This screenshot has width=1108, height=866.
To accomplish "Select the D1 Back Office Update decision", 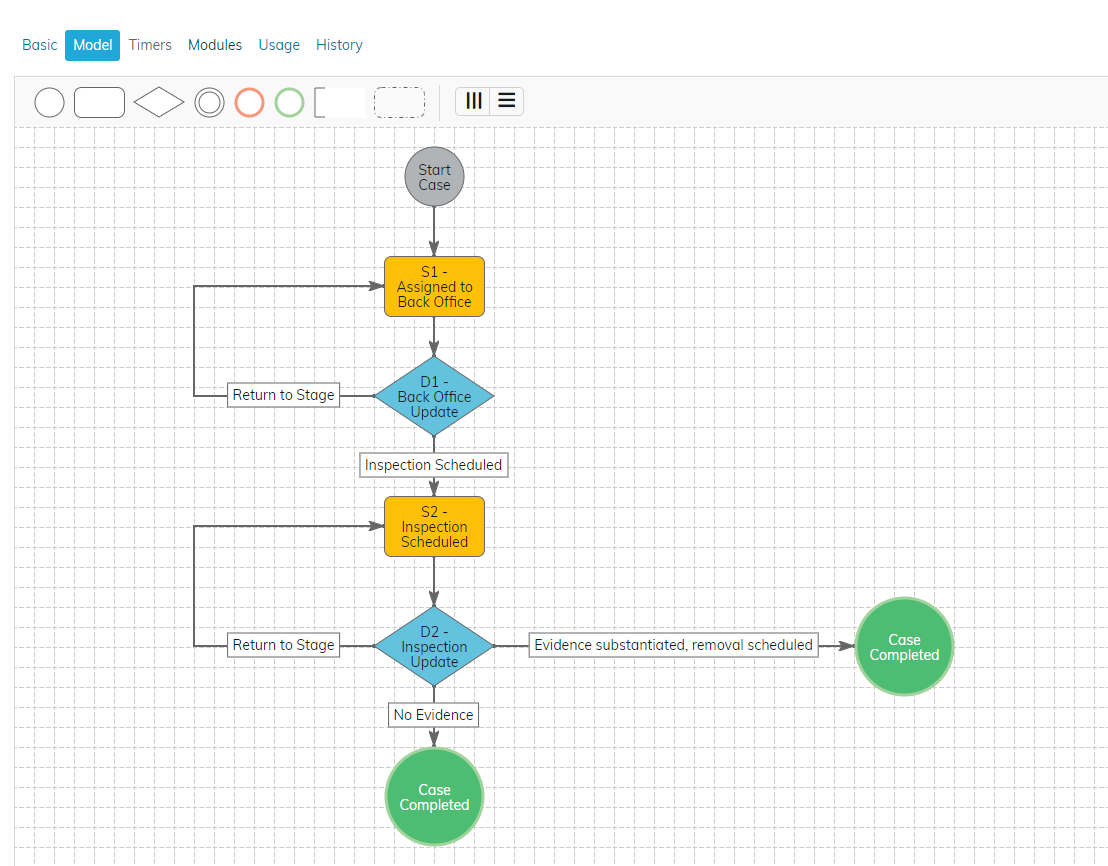I will tap(434, 397).
